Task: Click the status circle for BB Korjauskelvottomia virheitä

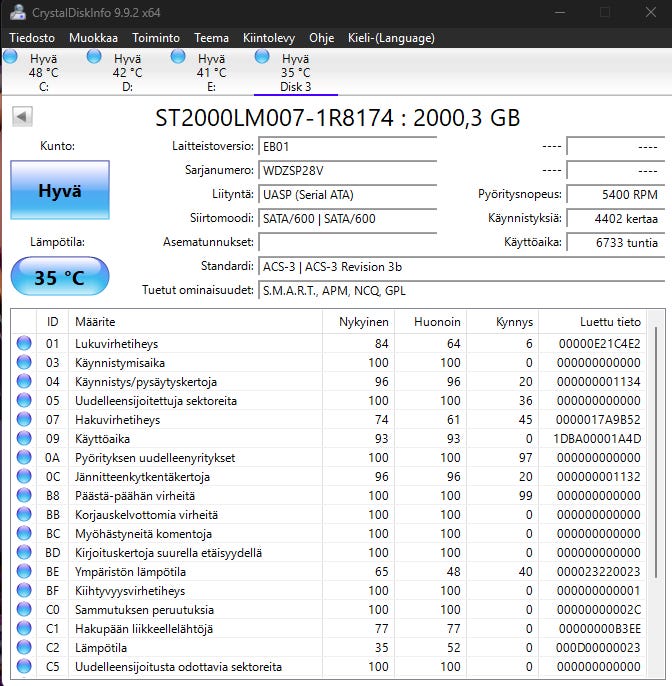Action: pos(24,514)
